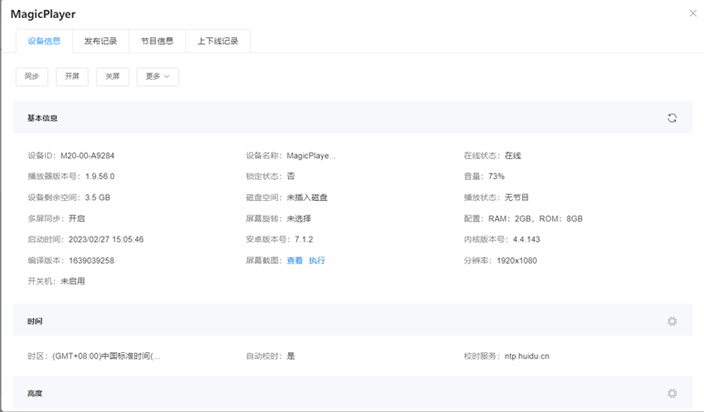Switch to the 发布记录 tab
Image resolution: width=704 pixels, height=412 pixels.
tap(100, 41)
